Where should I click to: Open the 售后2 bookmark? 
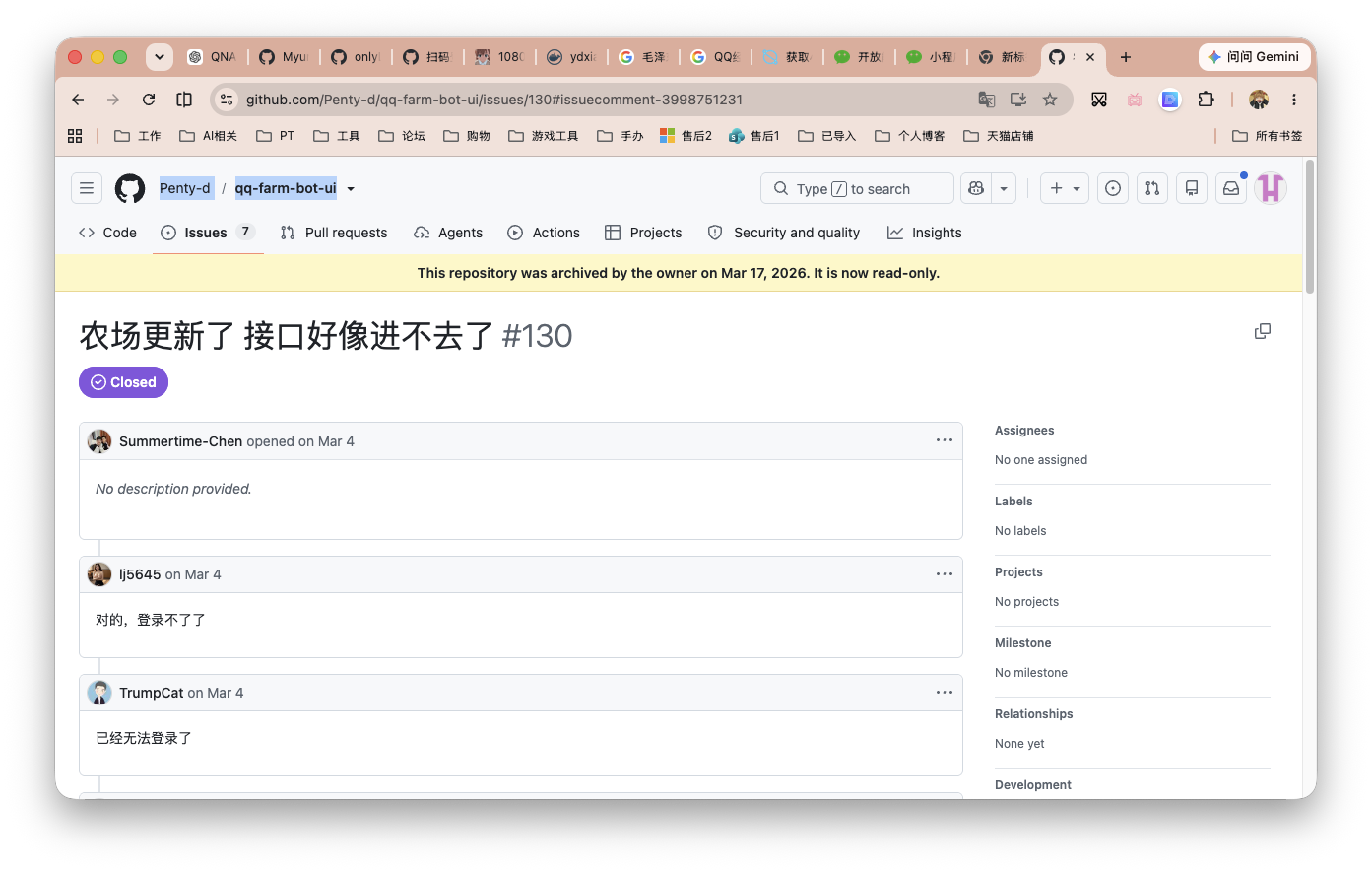point(686,136)
